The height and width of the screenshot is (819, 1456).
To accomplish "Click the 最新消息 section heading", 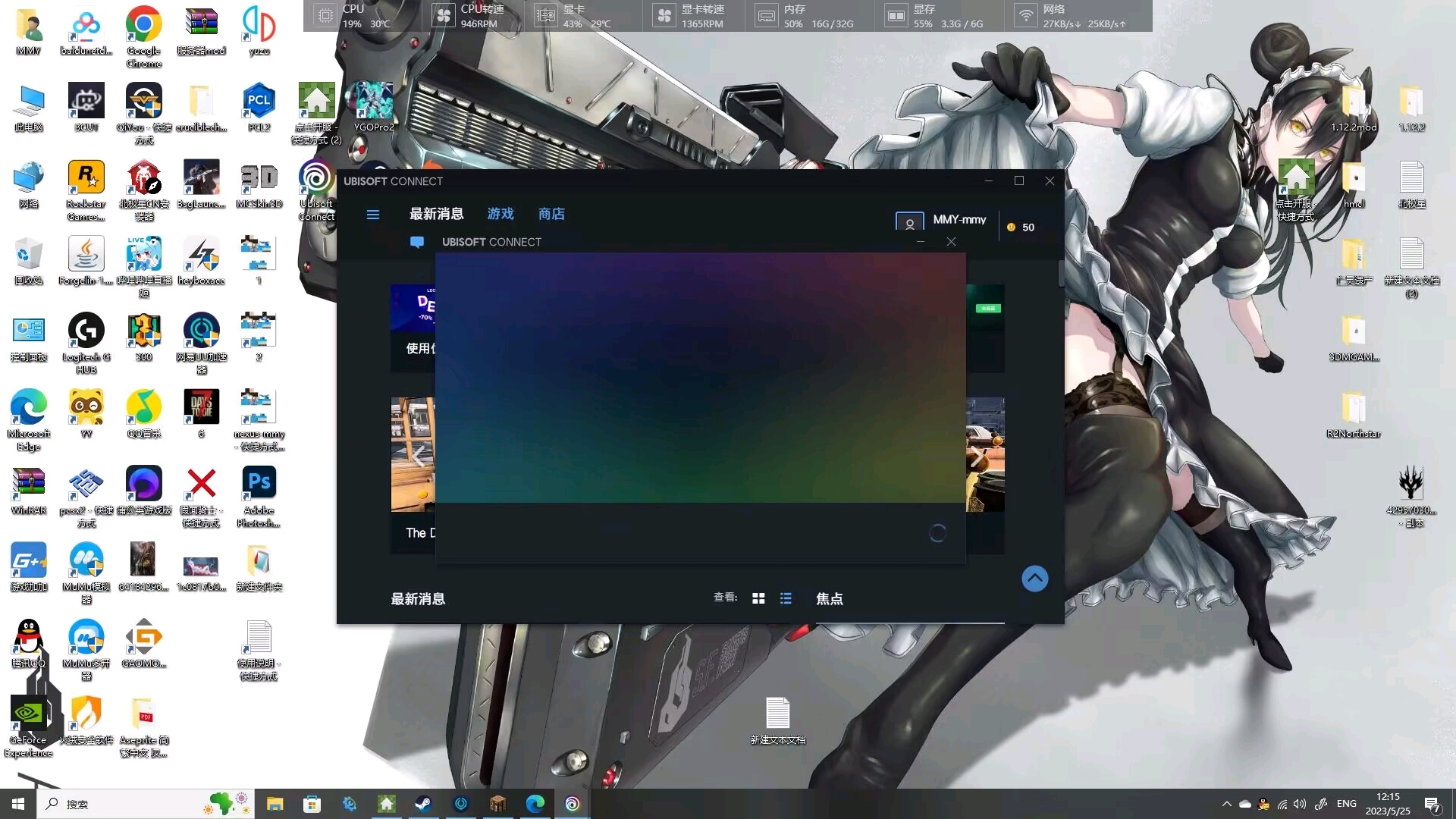I will pyautogui.click(x=418, y=599).
